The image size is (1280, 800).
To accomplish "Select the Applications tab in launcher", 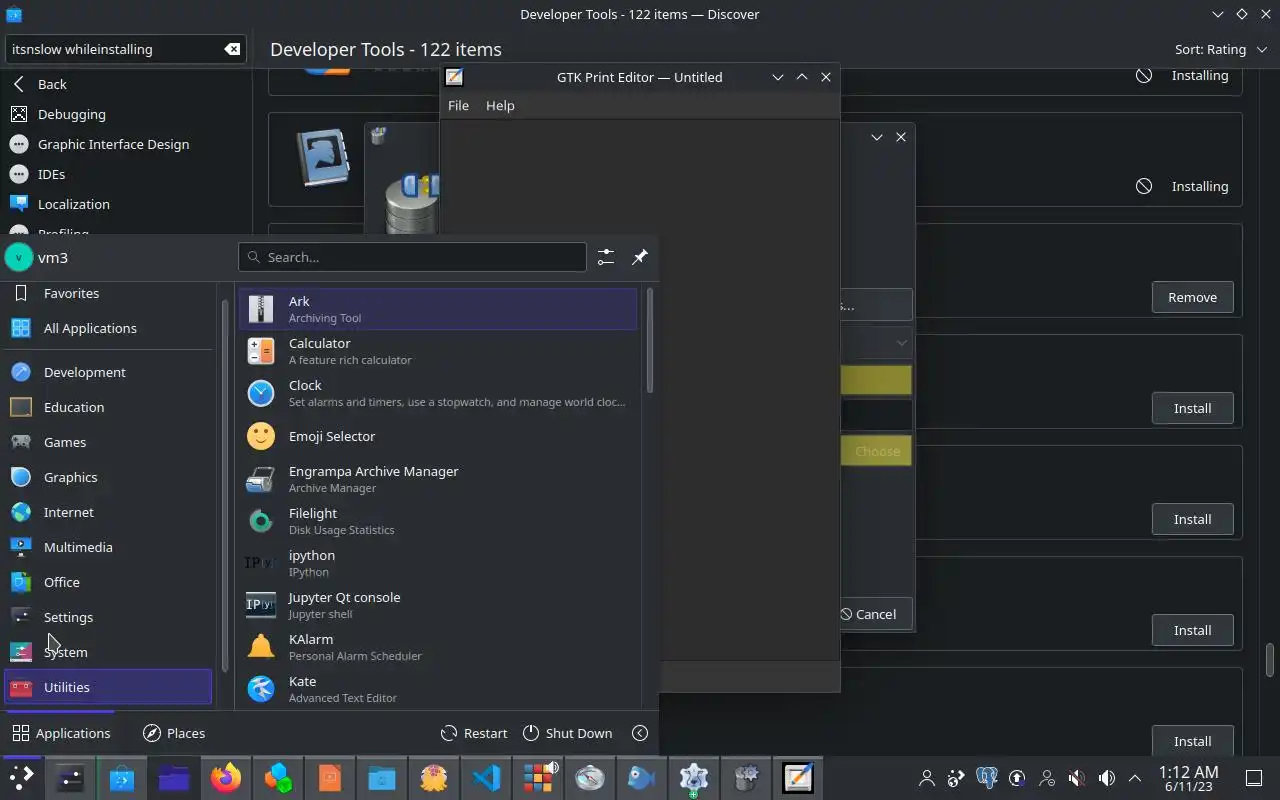I will [x=61, y=733].
